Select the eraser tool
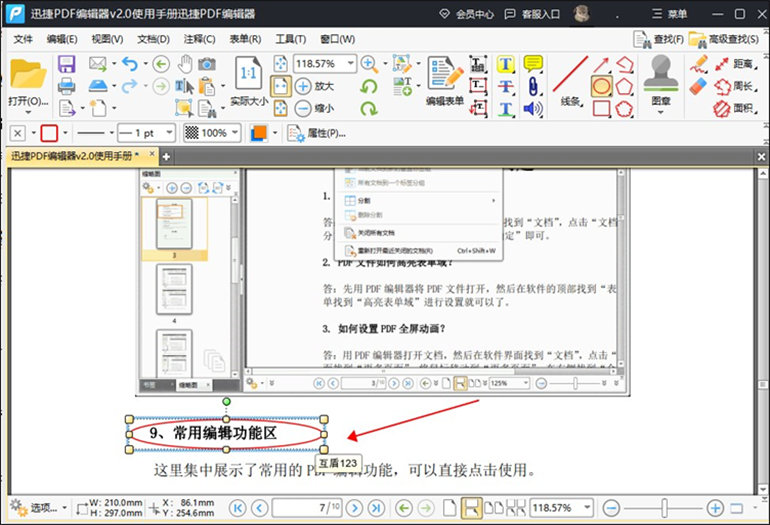This screenshot has width=770, height=525. click(698, 86)
